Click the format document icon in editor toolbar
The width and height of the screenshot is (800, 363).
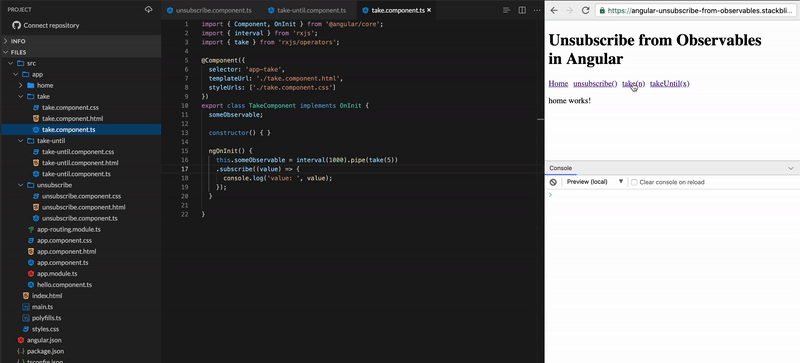click(506, 10)
